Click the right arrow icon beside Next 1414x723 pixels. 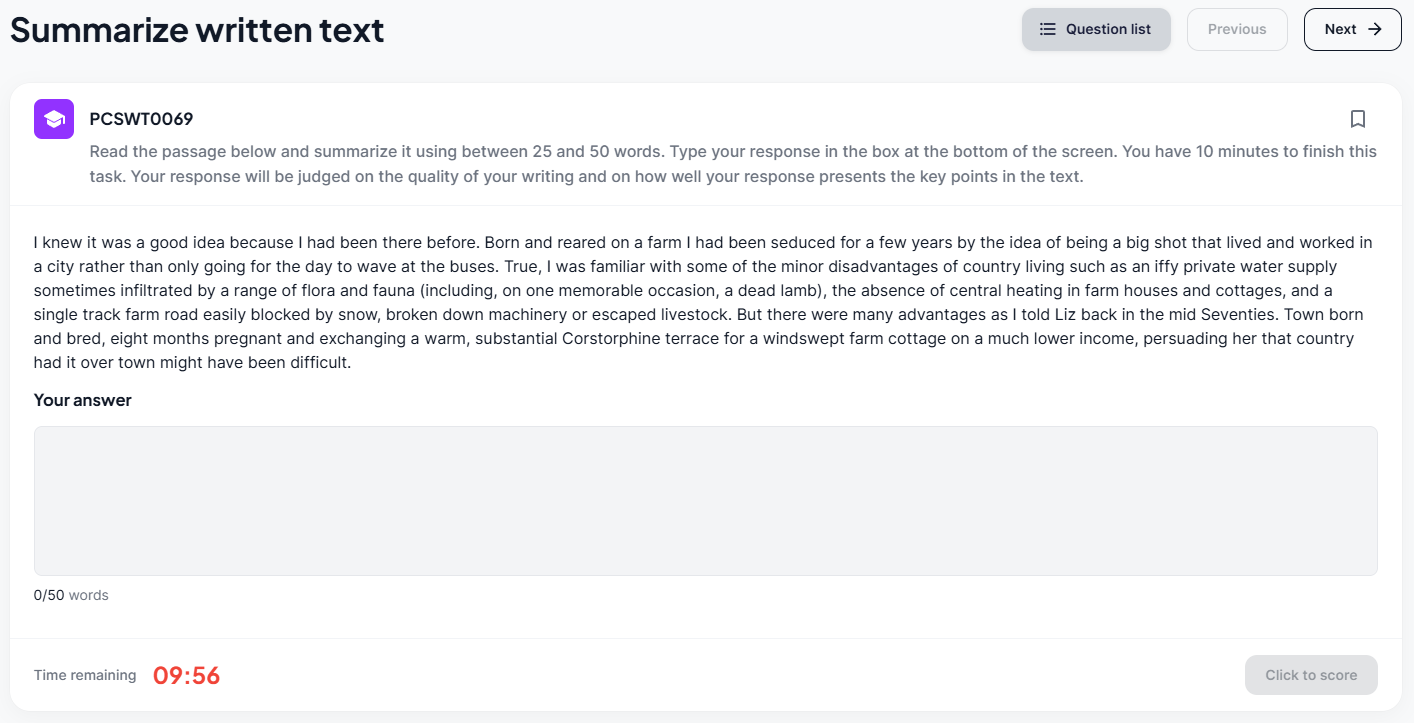coord(1375,29)
